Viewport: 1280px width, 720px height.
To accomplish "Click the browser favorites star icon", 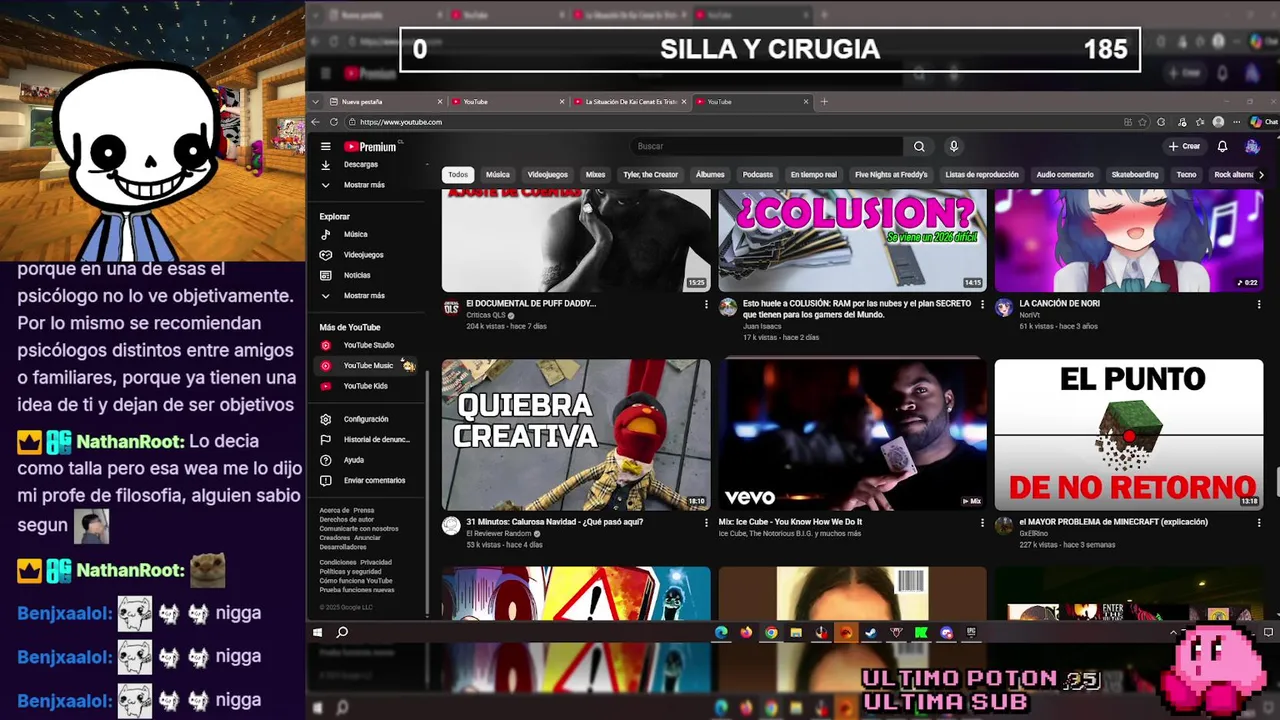I will pyautogui.click(x=1143, y=122).
